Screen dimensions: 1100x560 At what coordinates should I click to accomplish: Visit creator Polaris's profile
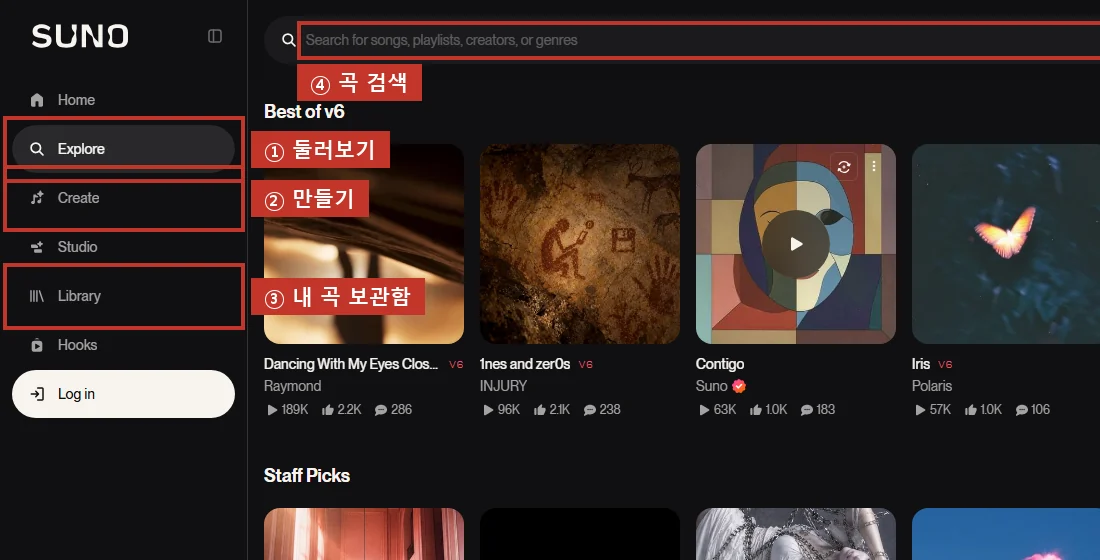pyautogui.click(x=932, y=386)
